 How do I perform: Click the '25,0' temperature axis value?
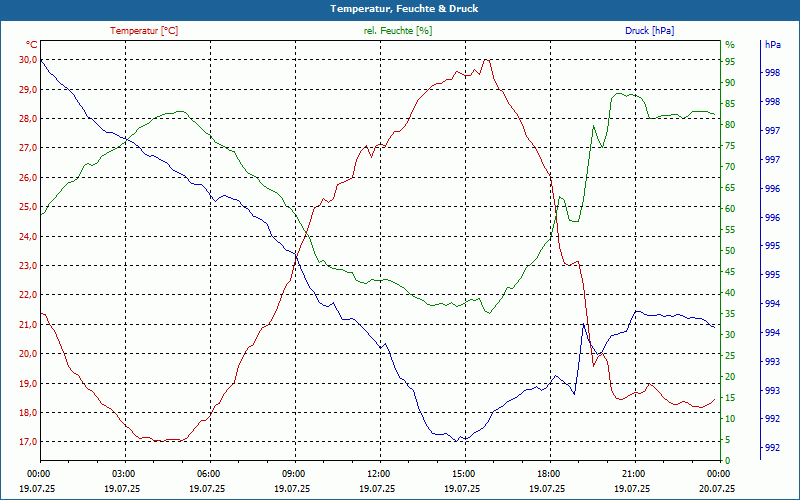(x=28, y=207)
